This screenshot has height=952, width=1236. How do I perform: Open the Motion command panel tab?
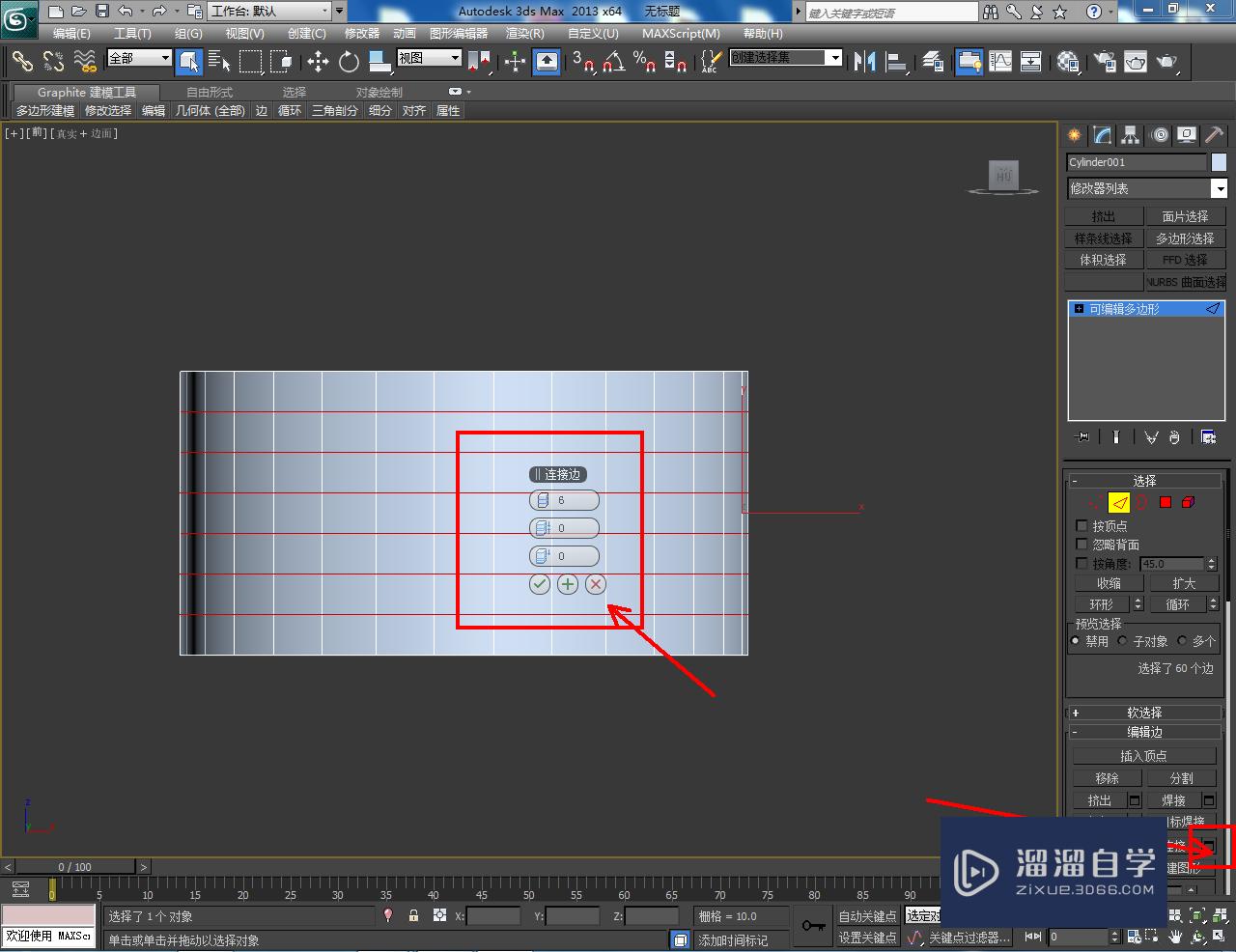pos(1160,135)
